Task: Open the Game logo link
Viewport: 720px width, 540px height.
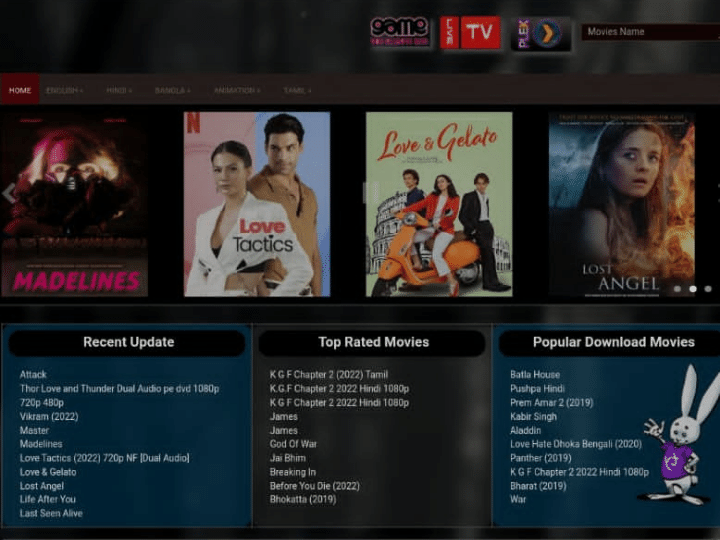Action: coord(399,32)
